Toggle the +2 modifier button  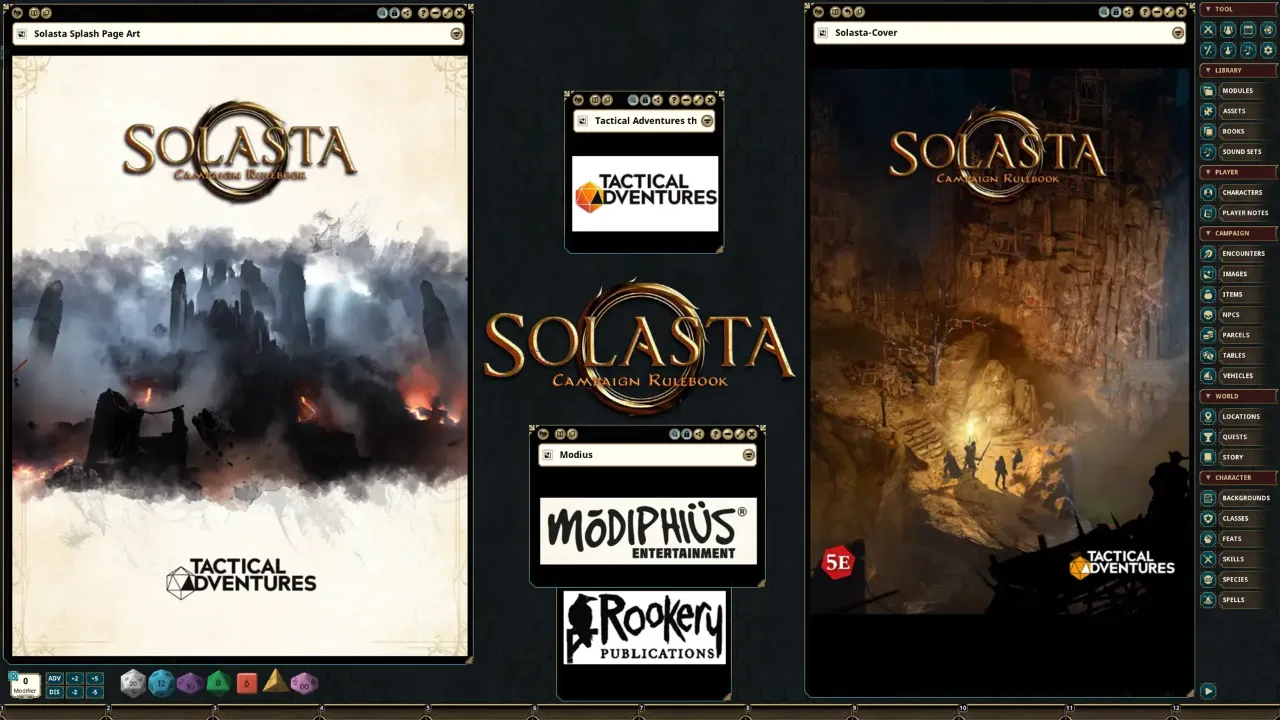74,678
